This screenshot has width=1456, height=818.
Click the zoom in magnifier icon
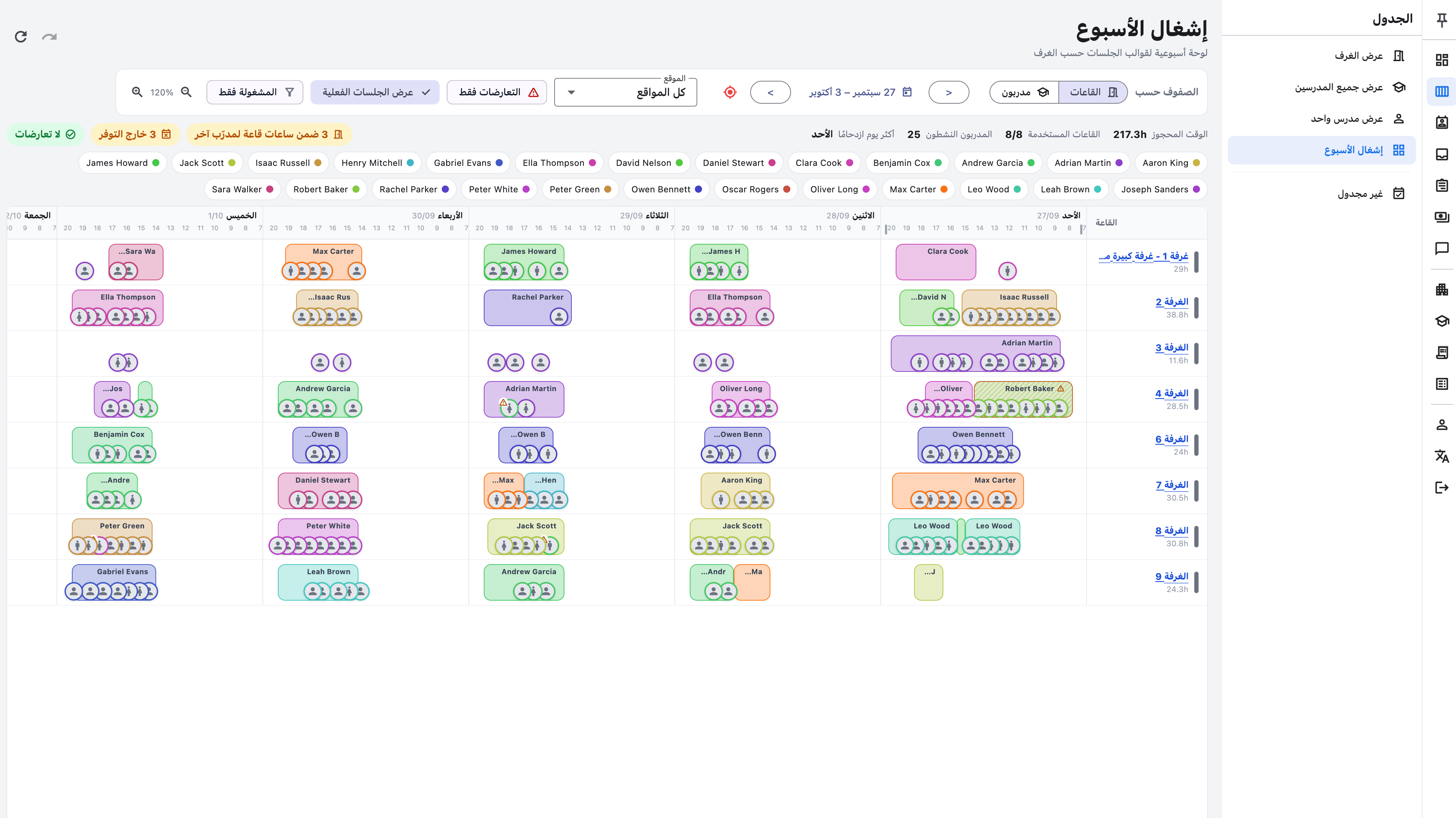[137, 92]
